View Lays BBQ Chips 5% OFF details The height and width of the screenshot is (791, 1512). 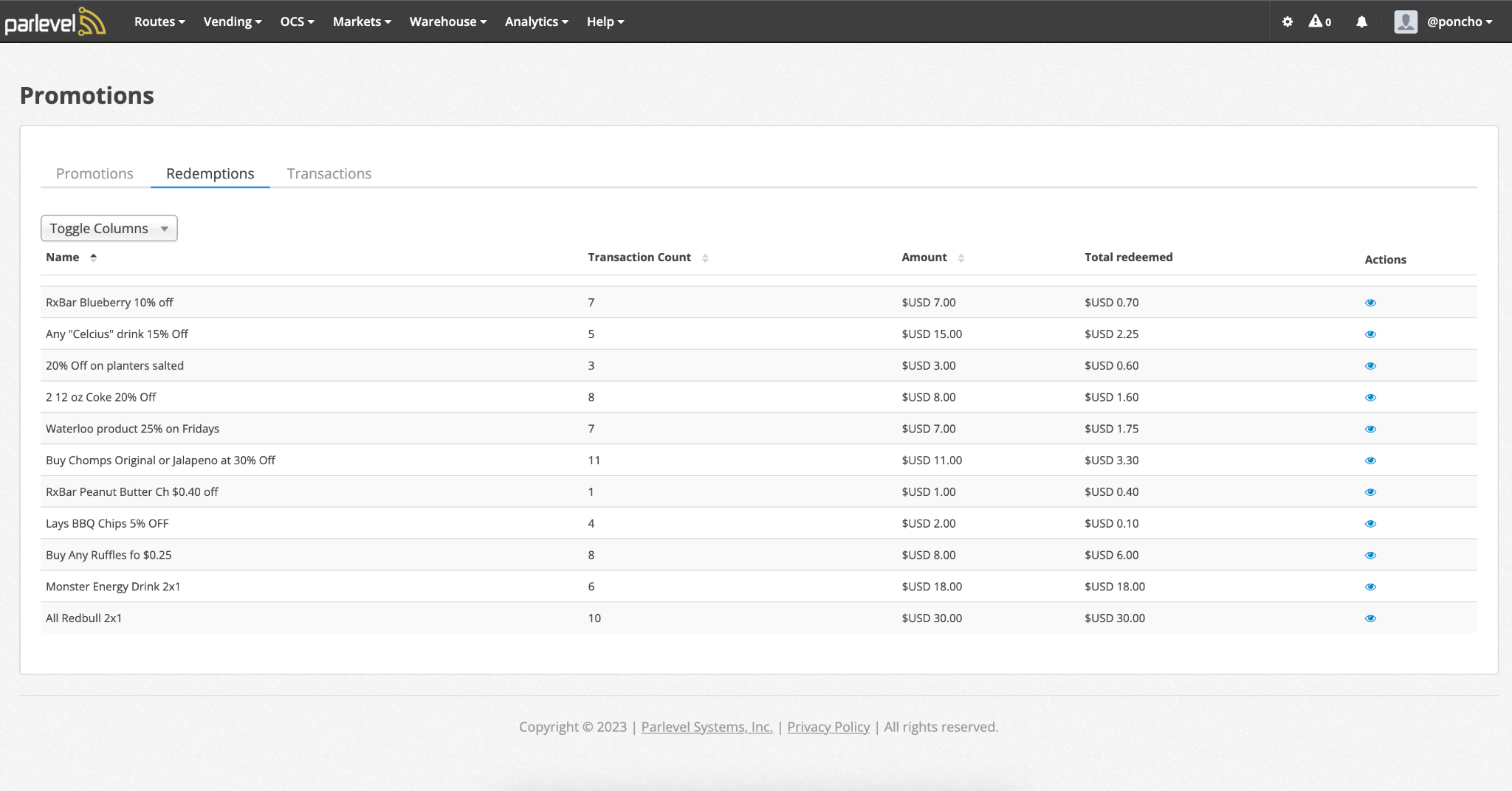pyautogui.click(x=1370, y=524)
